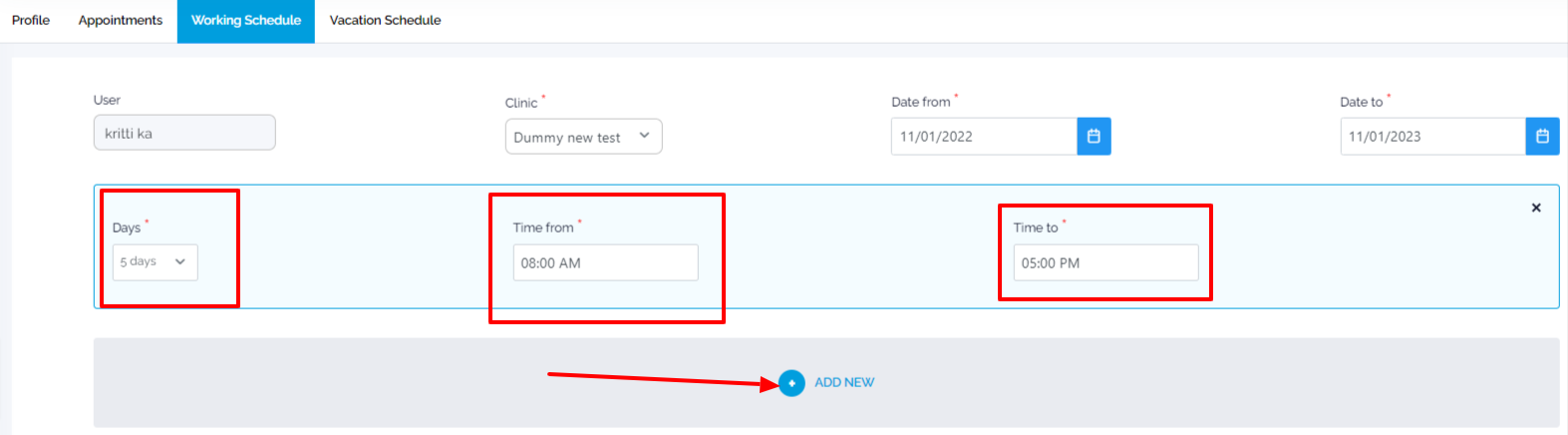The width and height of the screenshot is (1568, 435).
Task: Click the Date to label
Action: [1362, 102]
